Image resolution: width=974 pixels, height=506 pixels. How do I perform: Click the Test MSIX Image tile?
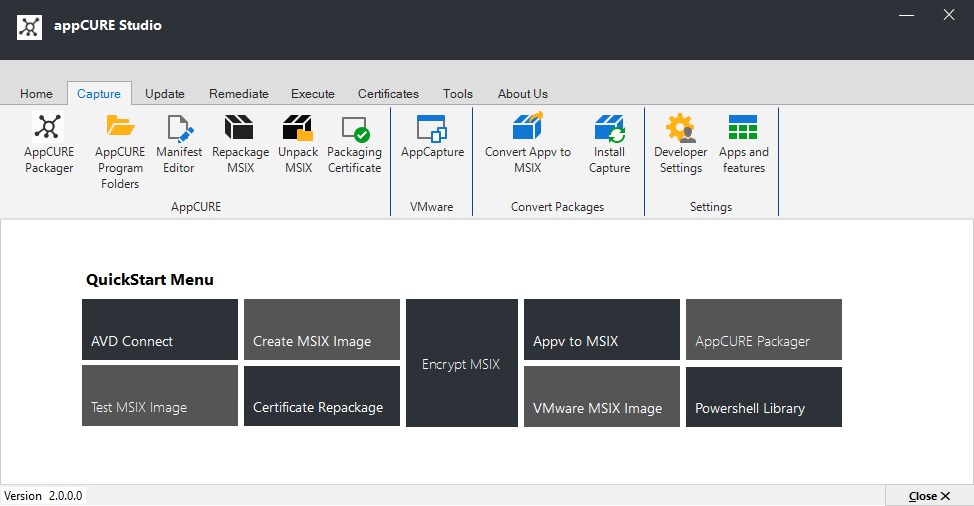tap(160, 395)
